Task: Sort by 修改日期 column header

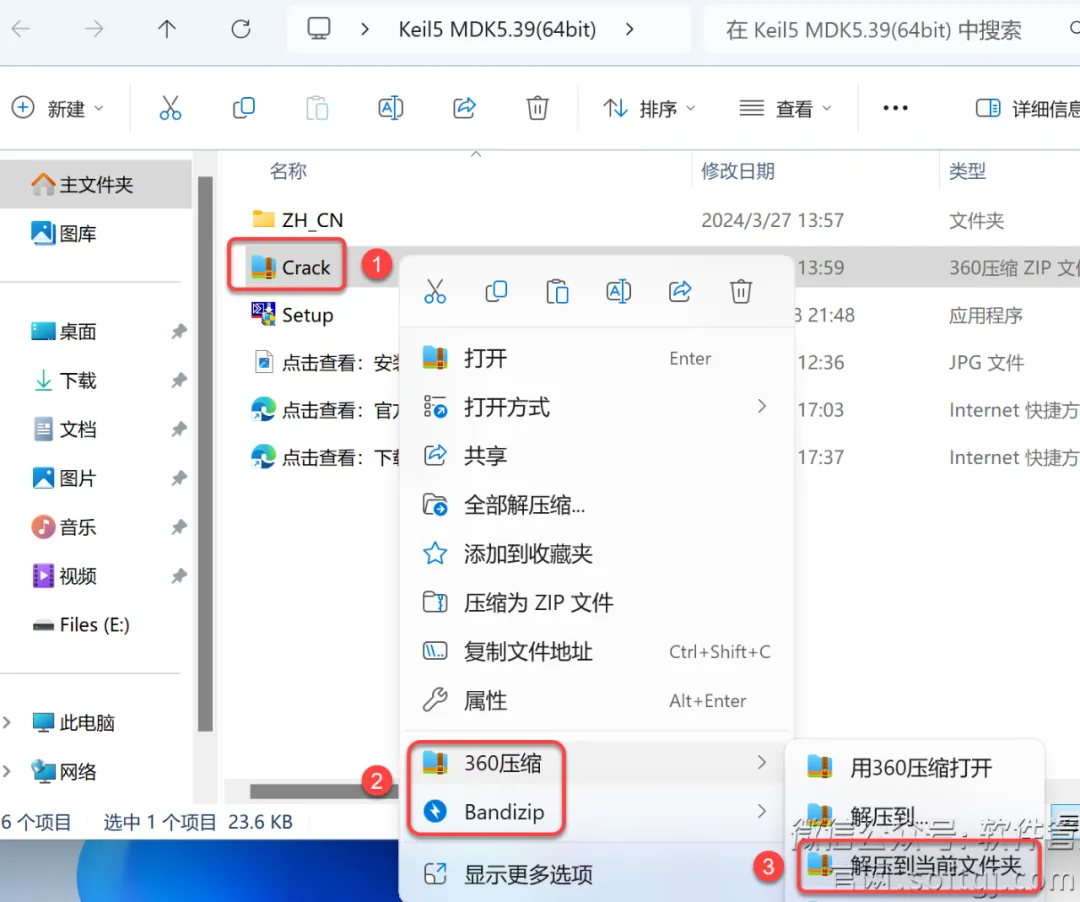Action: (738, 171)
